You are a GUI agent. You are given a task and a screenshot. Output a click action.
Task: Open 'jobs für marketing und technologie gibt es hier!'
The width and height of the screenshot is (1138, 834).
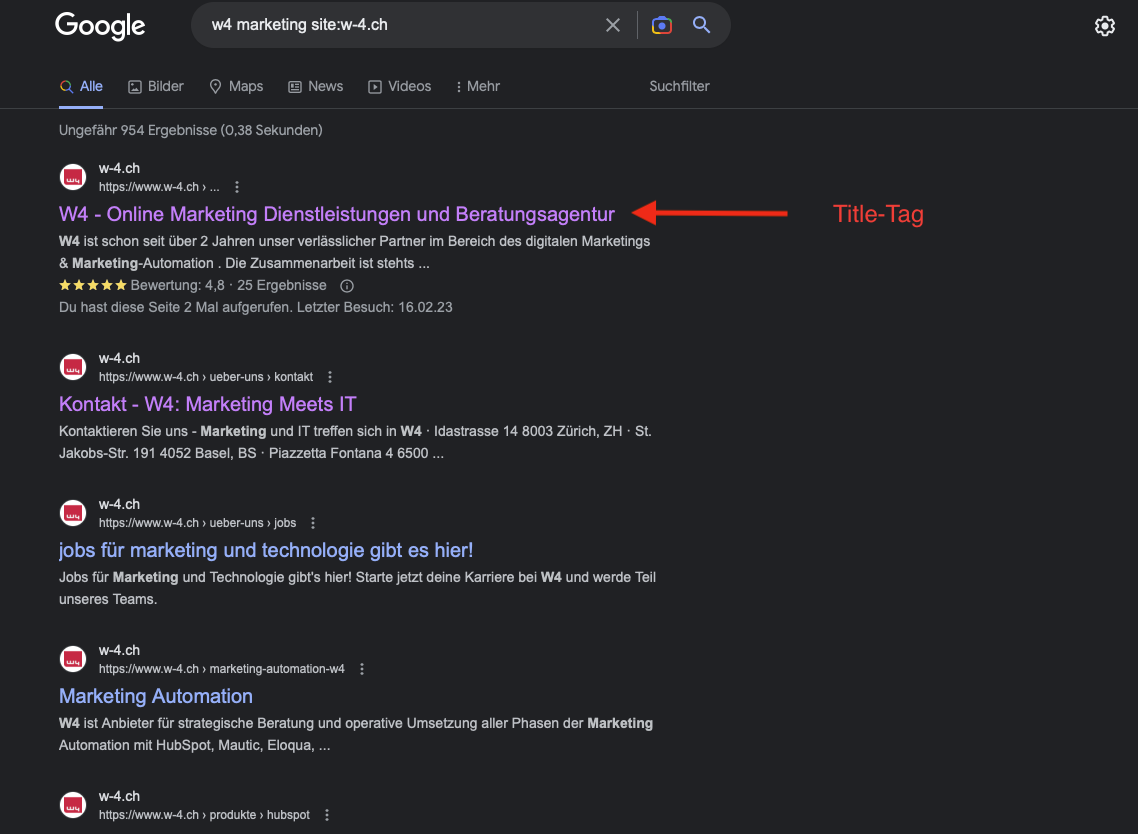click(x=266, y=550)
